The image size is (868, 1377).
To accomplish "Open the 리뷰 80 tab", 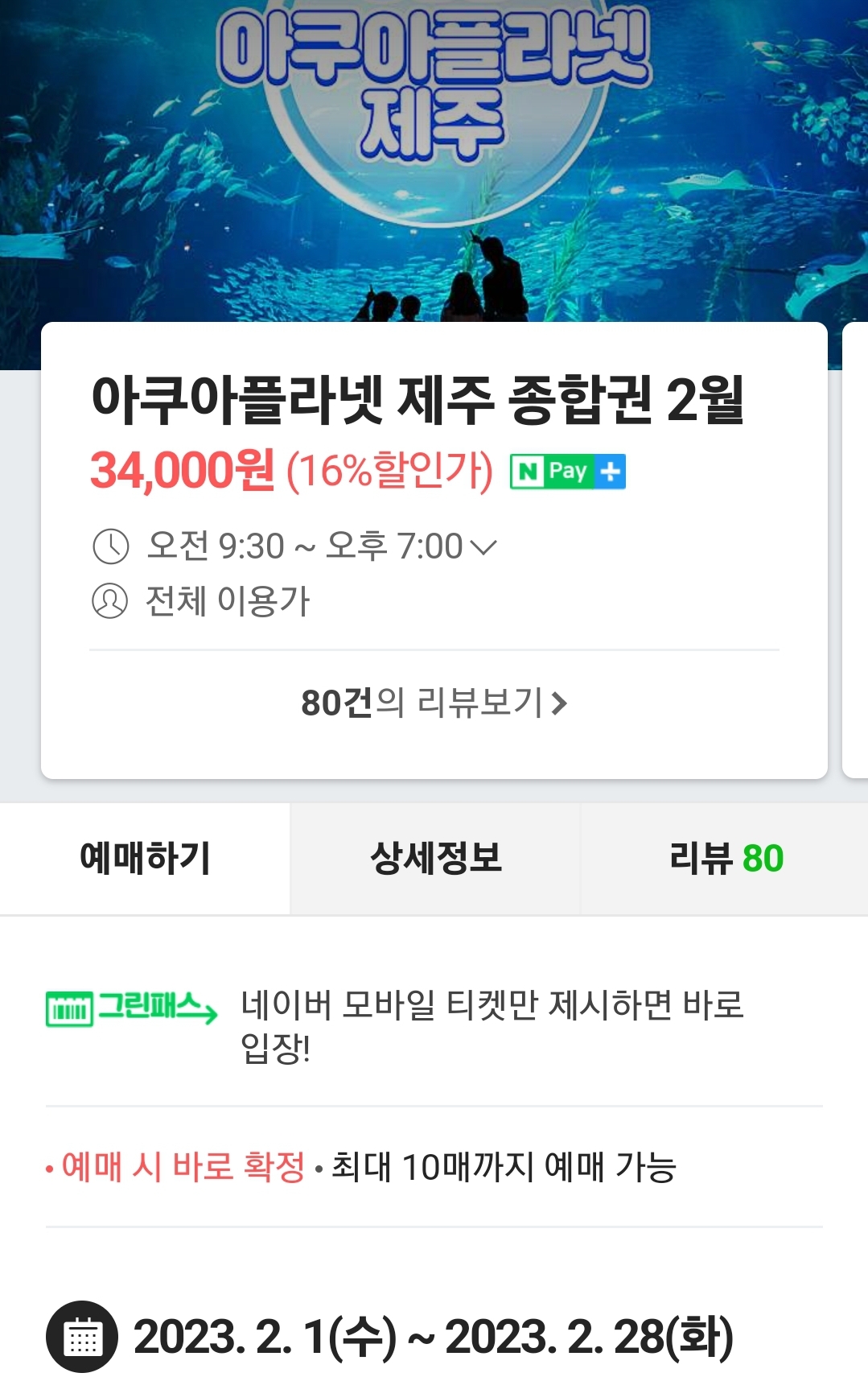I will (x=725, y=859).
